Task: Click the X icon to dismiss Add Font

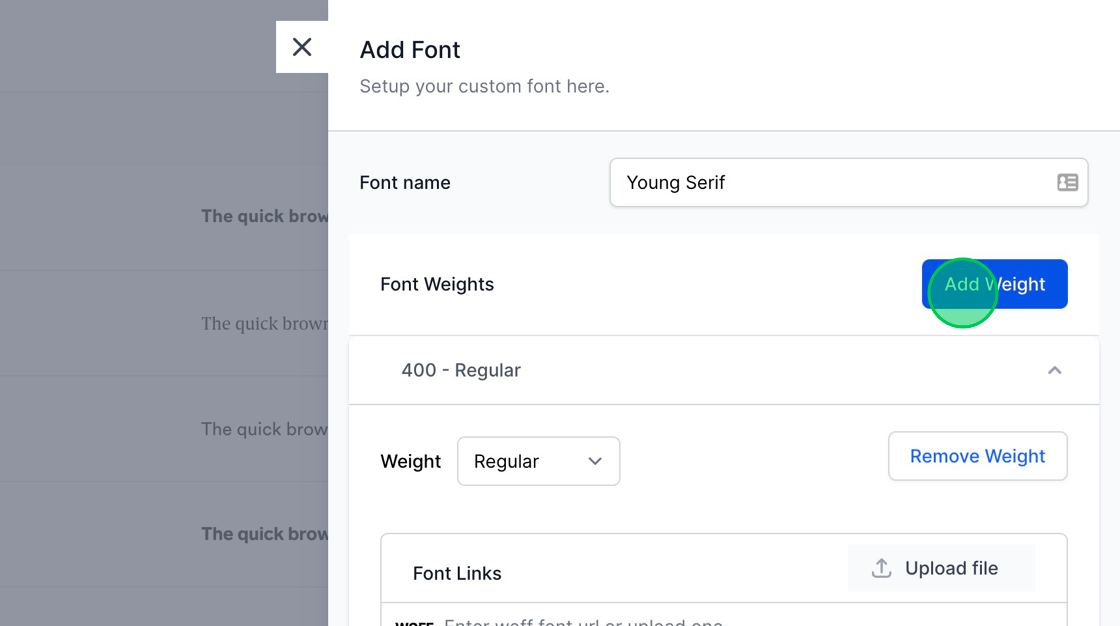Action: [302, 46]
